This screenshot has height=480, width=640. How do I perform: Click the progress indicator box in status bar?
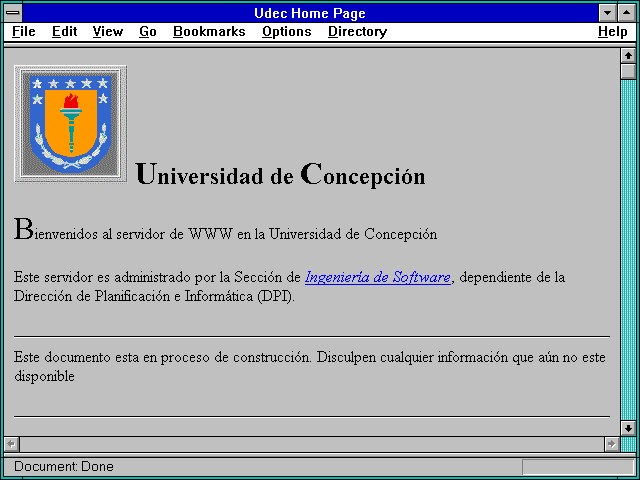[x=578, y=467]
